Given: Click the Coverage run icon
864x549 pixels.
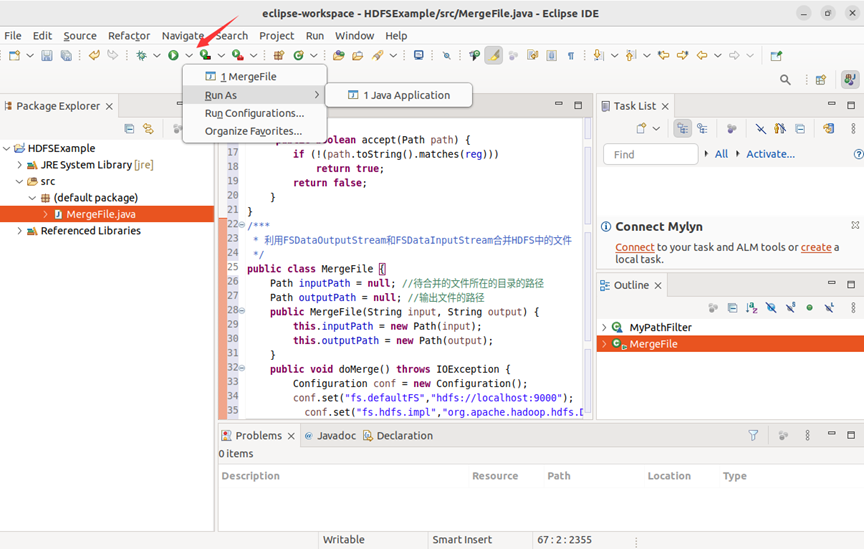Looking at the screenshot, I should click(205, 55).
